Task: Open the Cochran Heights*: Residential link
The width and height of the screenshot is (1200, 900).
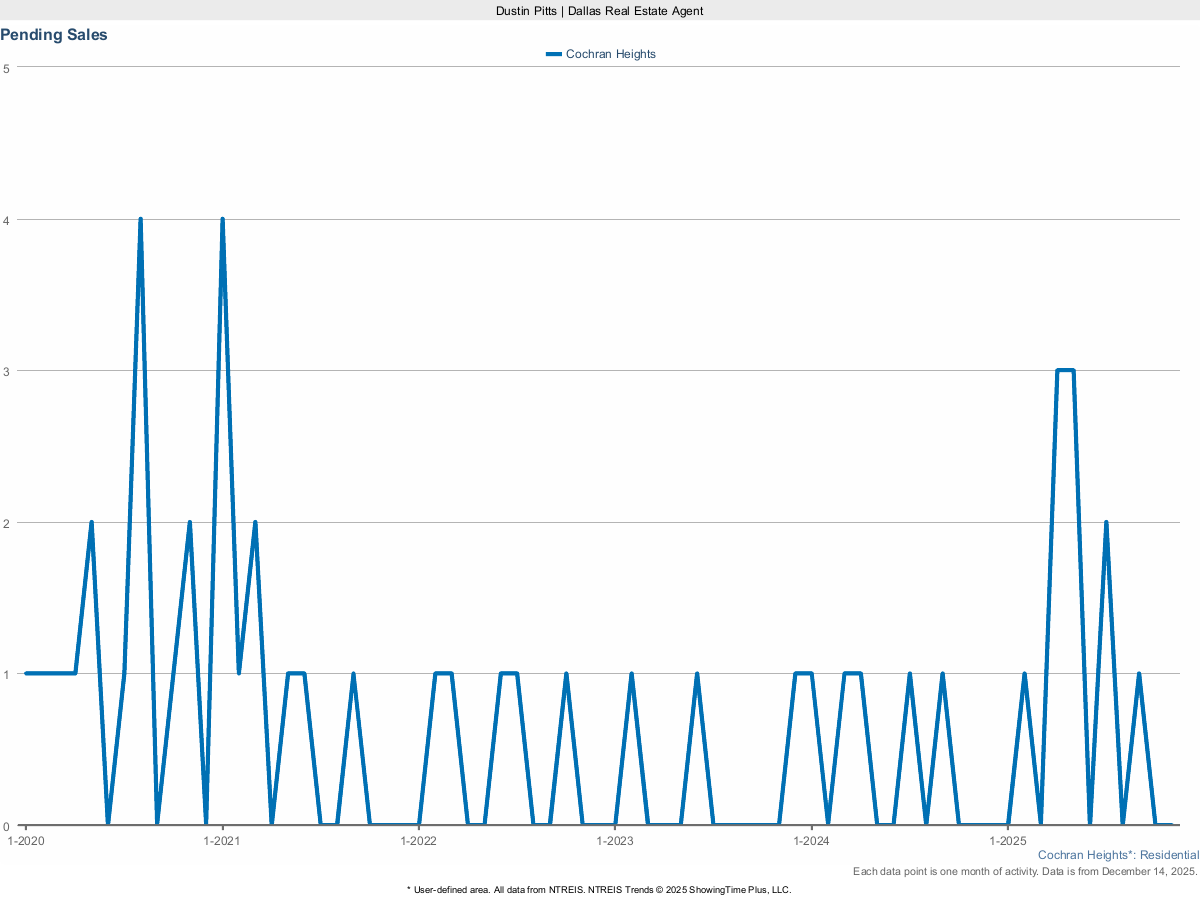Action: (x=1118, y=855)
